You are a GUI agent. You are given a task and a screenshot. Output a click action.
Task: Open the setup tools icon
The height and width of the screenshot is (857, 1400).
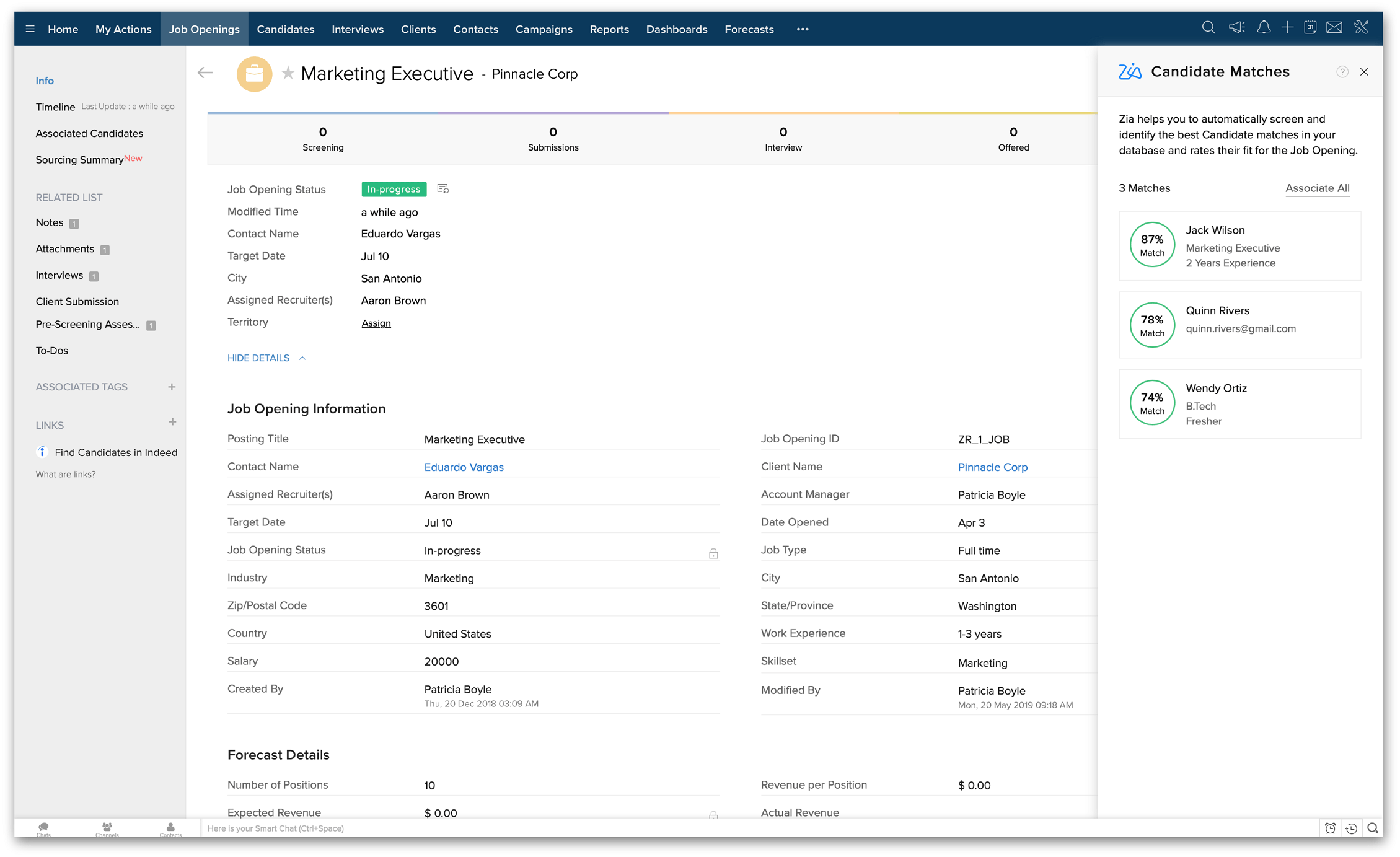point(1361,28)
